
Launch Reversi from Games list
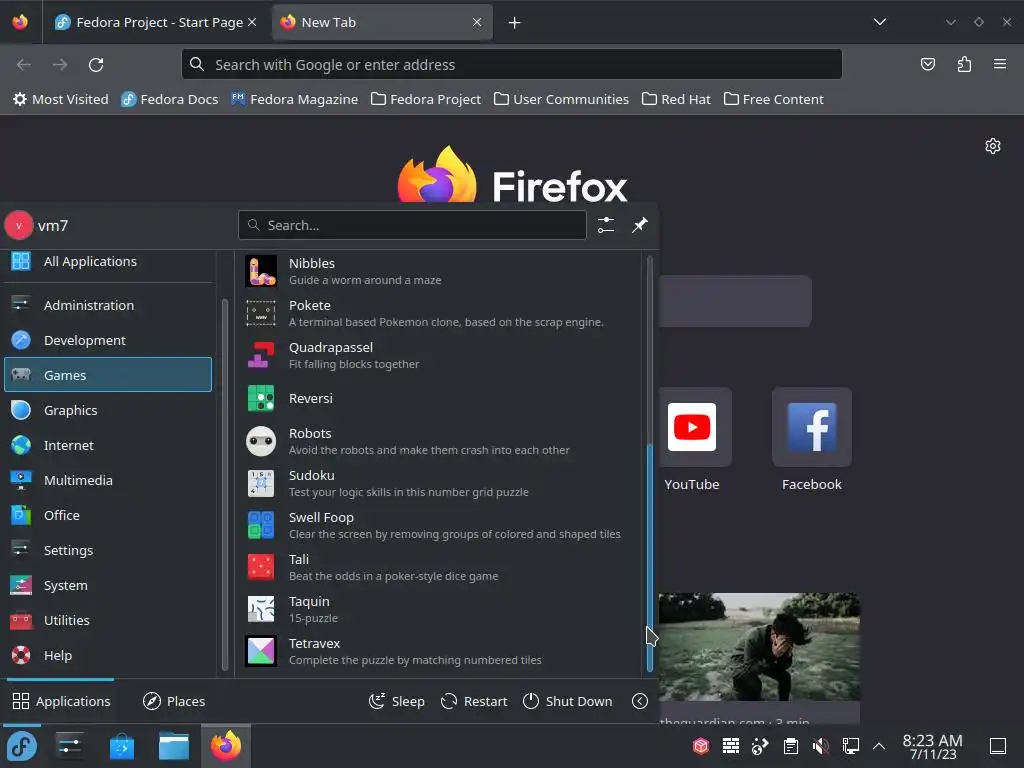[439, 398]
